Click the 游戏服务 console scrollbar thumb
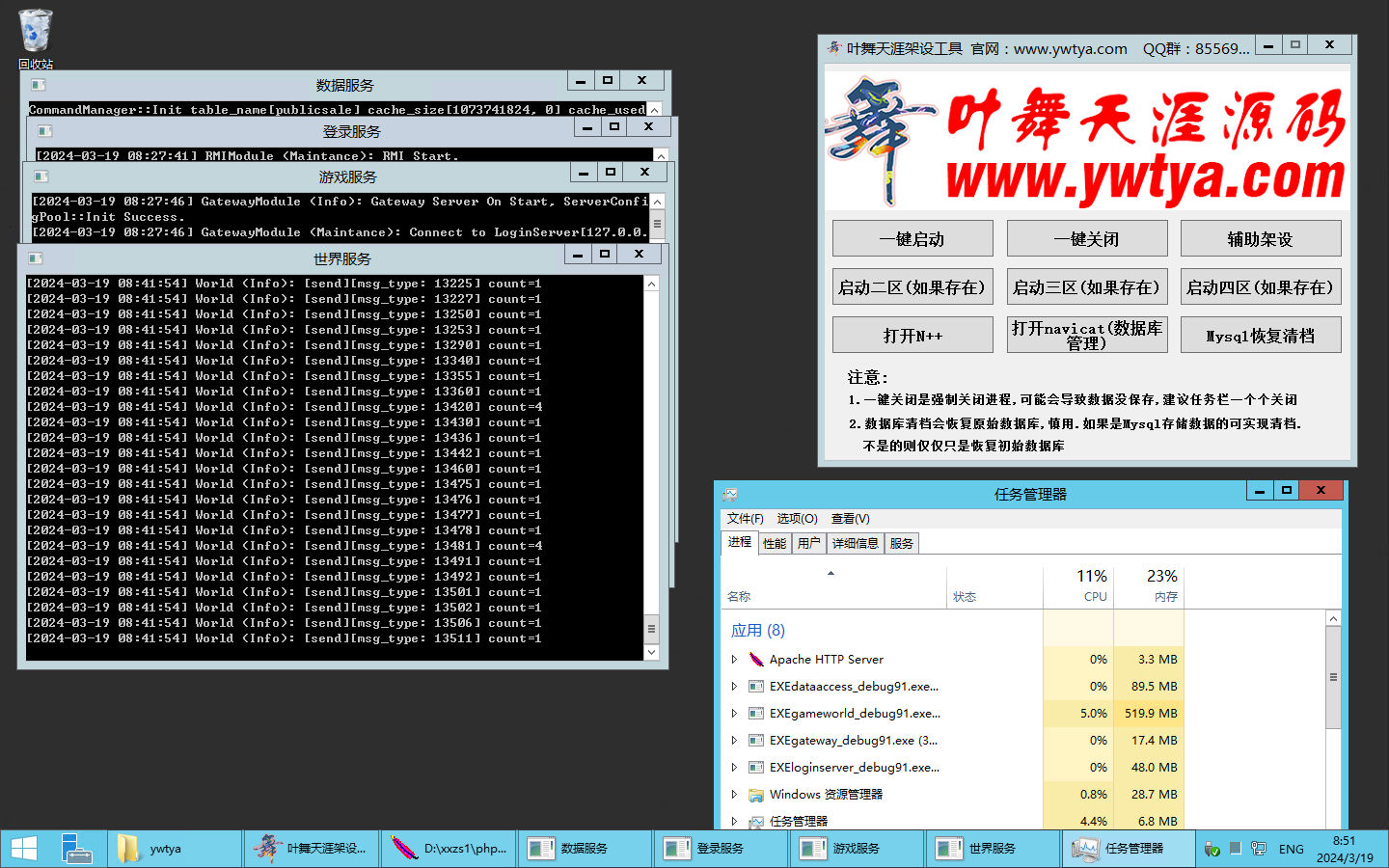 pyautogui.click(x=657, y=224)
